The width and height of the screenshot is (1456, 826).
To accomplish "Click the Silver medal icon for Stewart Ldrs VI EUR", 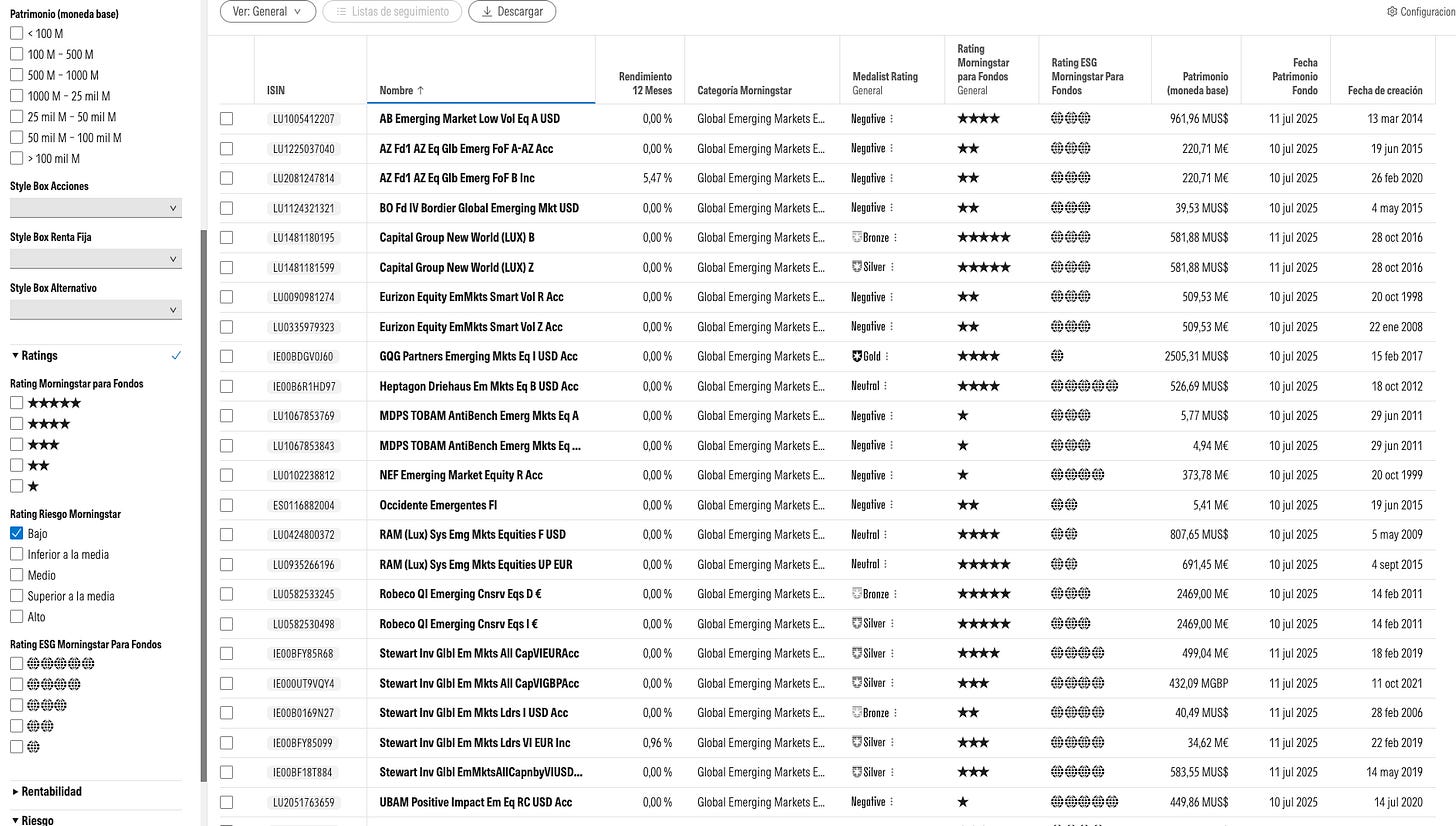I will 856,742.
